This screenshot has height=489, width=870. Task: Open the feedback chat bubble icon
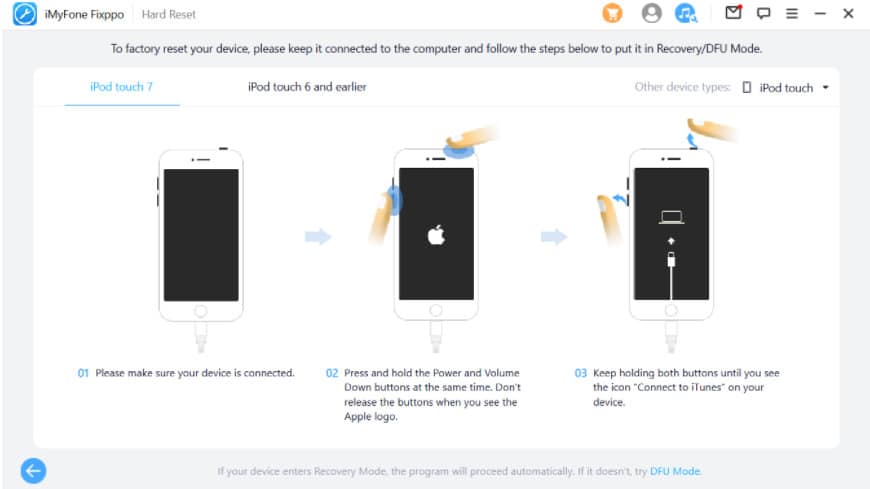point(763,13)
